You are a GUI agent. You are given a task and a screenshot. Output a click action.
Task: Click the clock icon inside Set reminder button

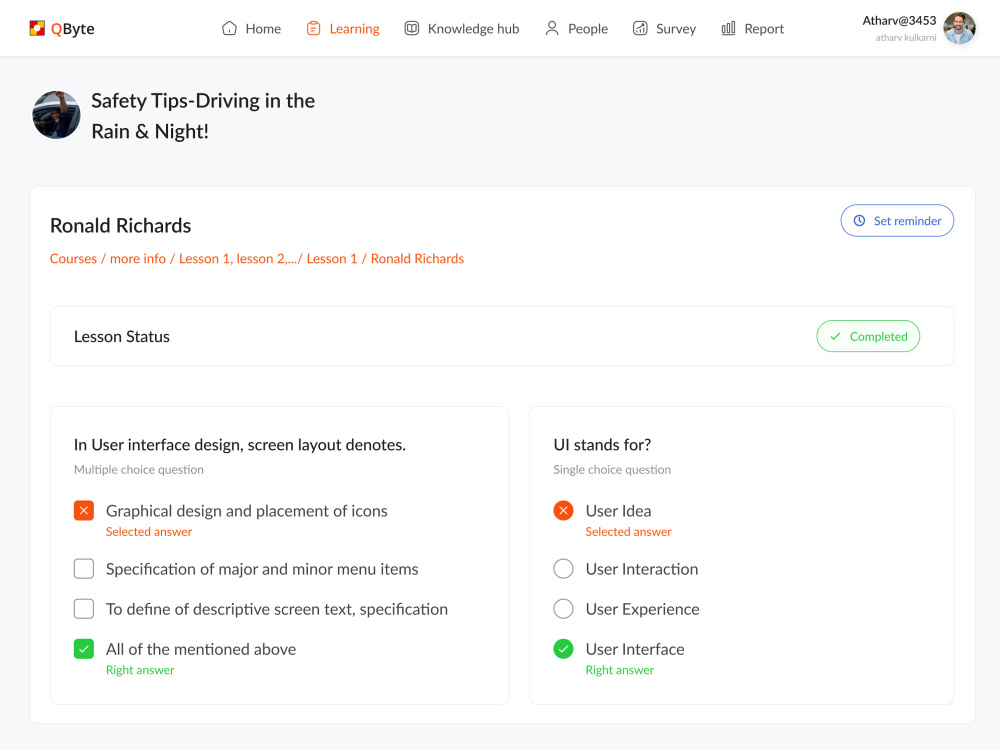[860, 220]
